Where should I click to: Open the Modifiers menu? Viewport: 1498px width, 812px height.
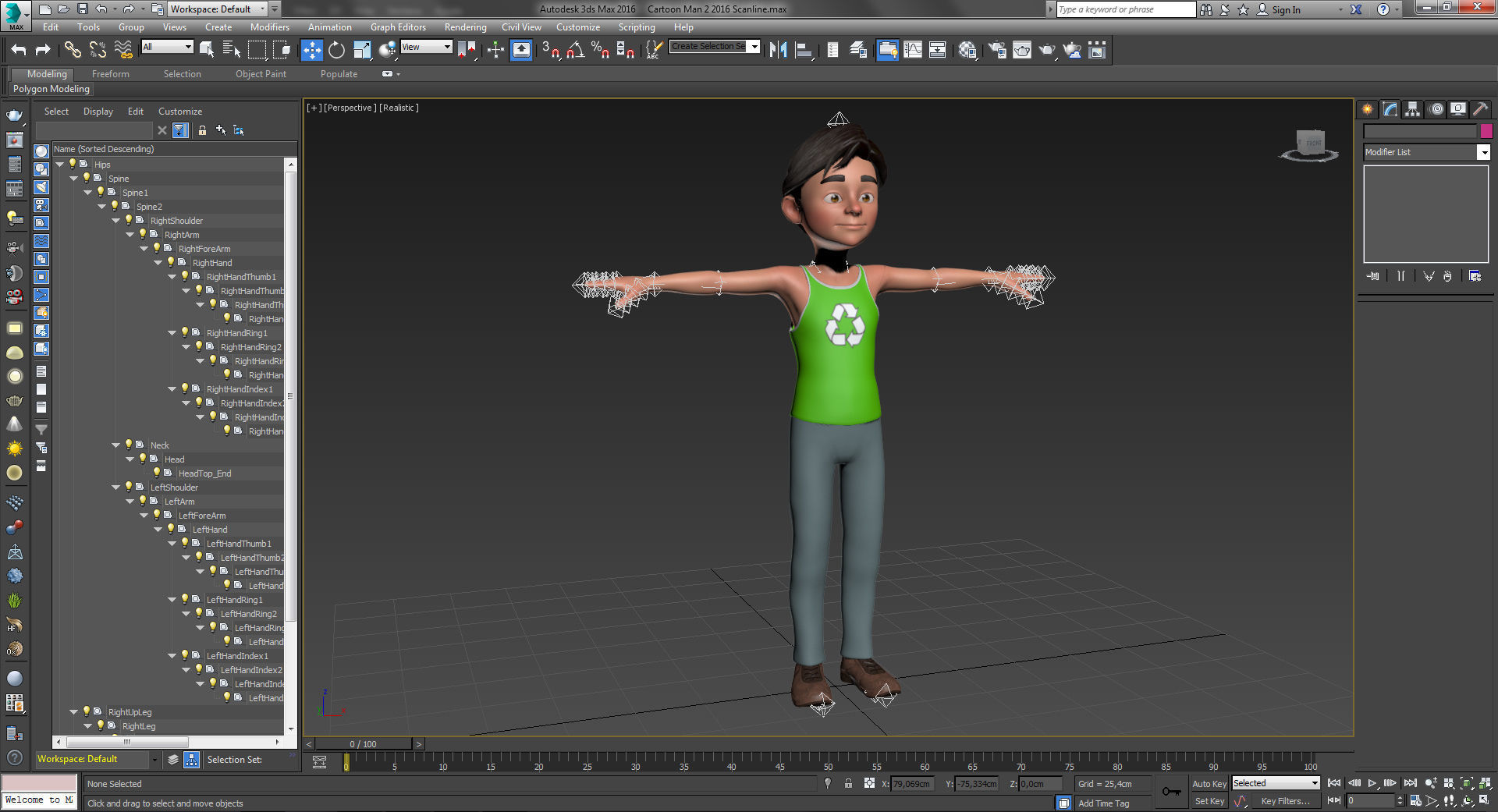click(269, 27)
